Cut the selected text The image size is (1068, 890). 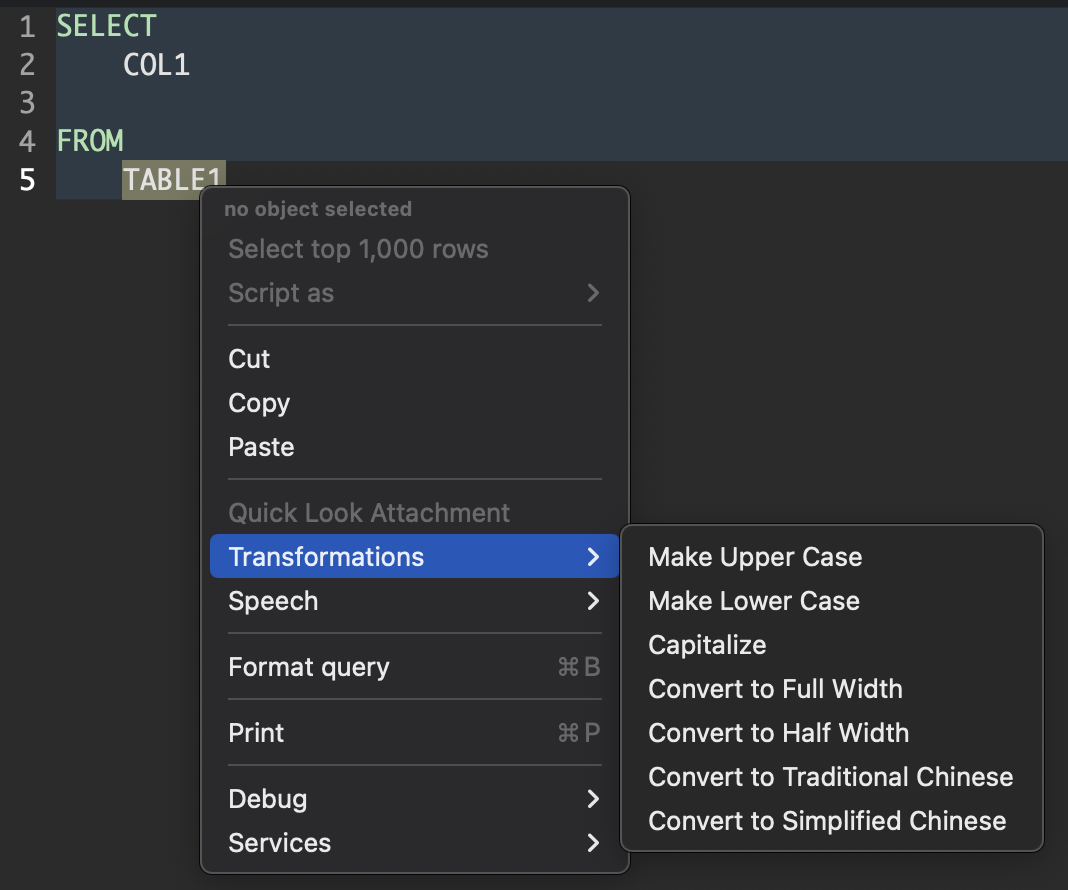(x=248, y=358)
